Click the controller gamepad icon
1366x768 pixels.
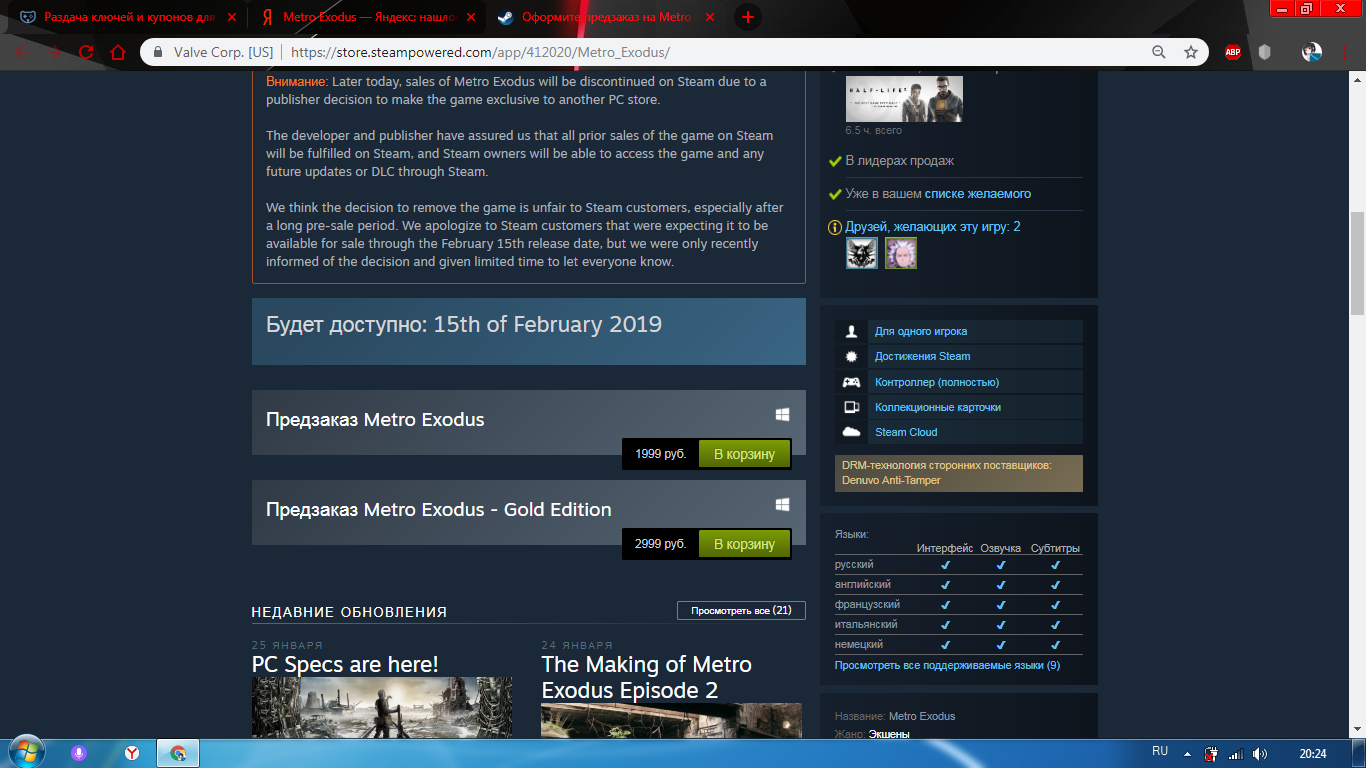coord(851,382)
